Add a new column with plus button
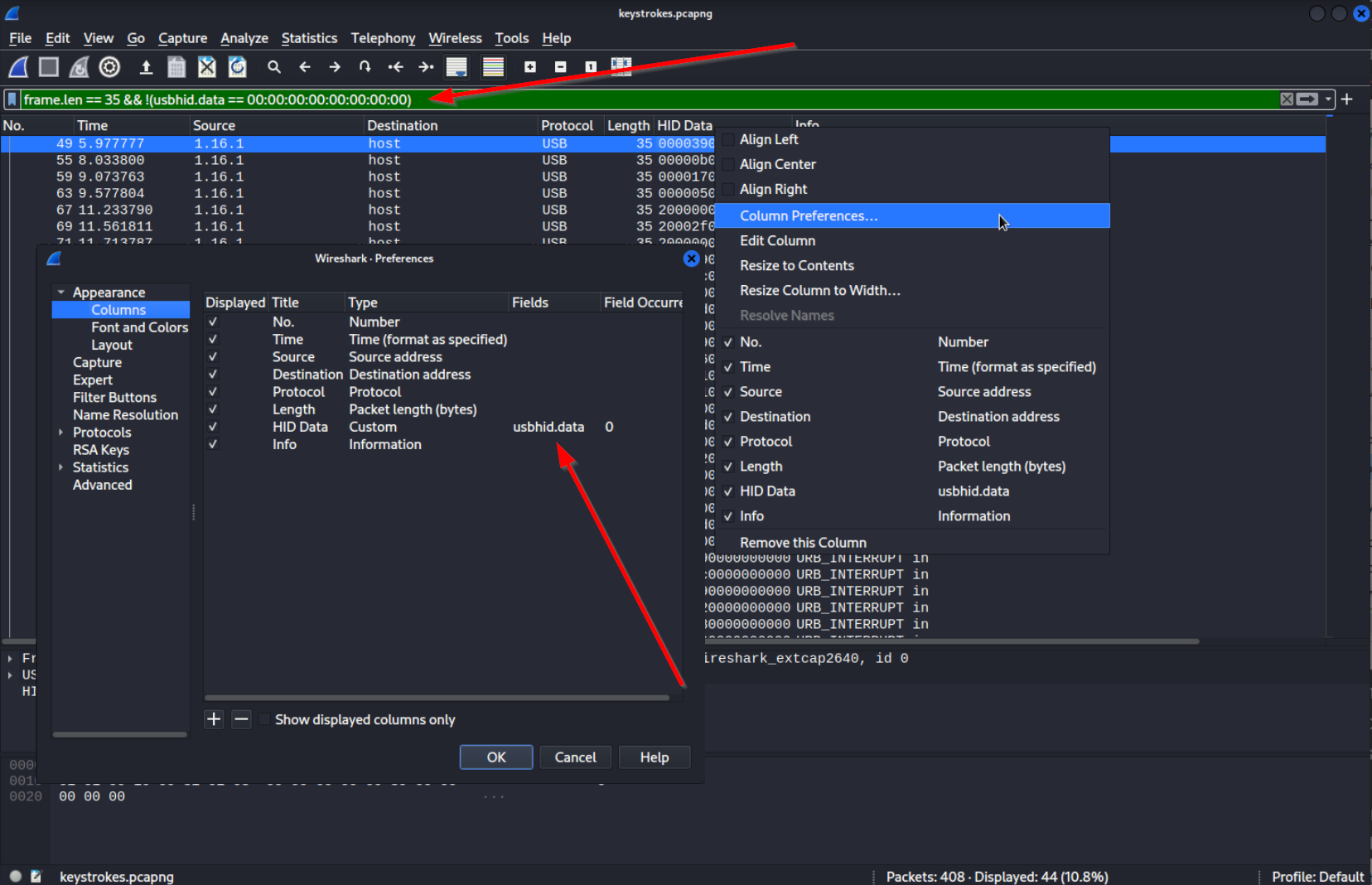The height and width of the screenshot is (885, 1372). pos(214,719)
